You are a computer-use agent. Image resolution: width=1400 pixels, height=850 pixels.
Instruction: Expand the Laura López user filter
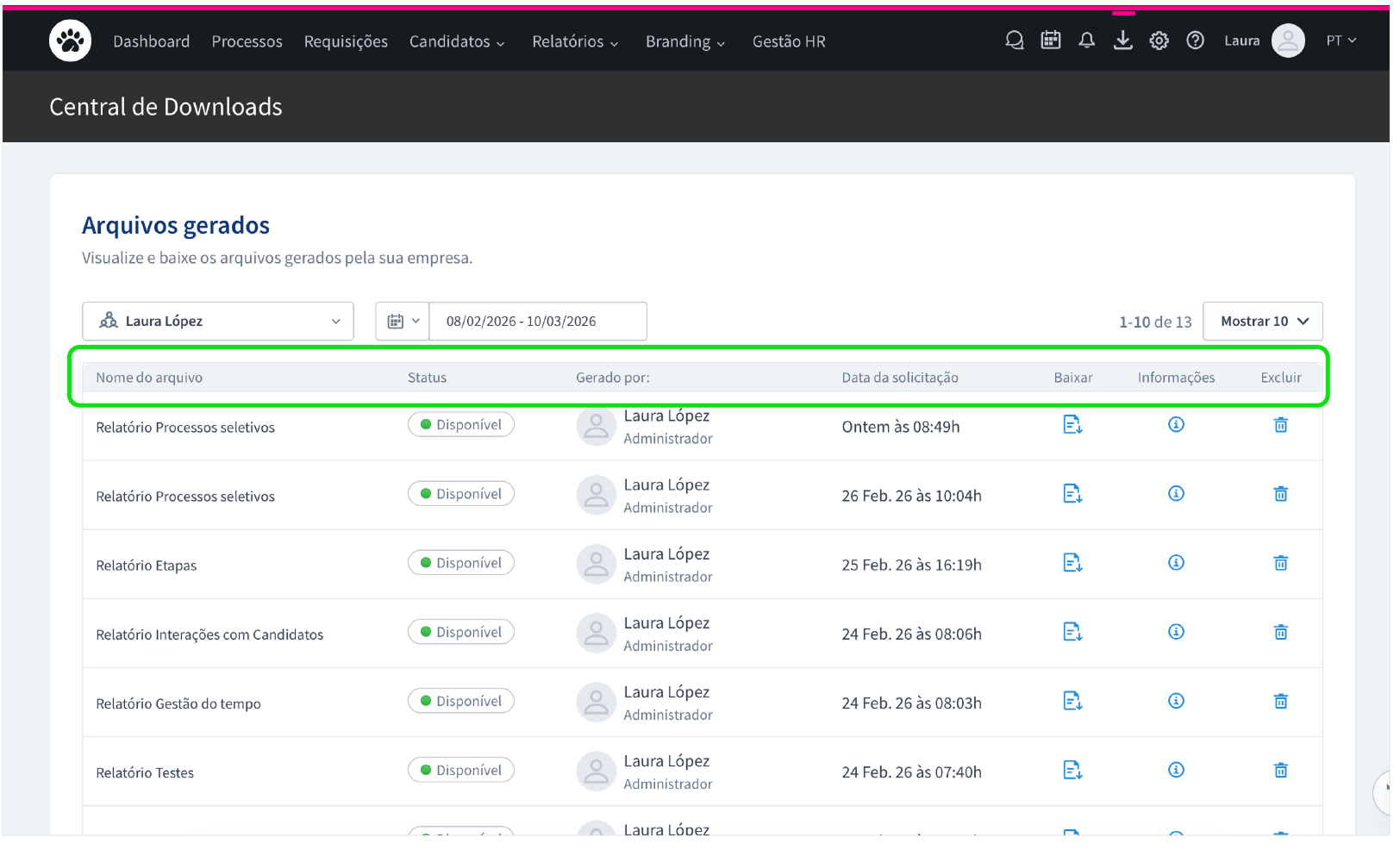pos(218,321)
